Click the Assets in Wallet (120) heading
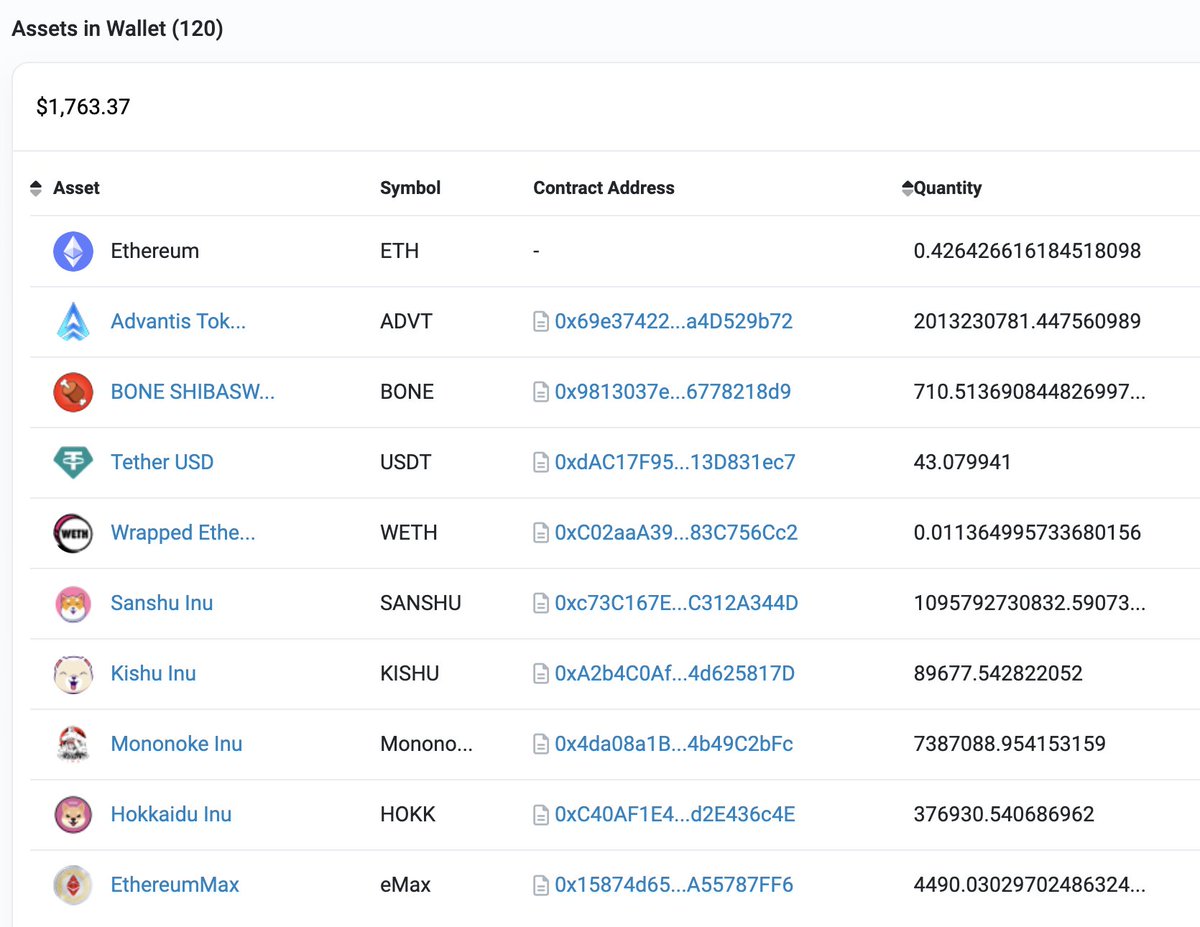This screenshot has width=1200, height=927. point(117,29)
